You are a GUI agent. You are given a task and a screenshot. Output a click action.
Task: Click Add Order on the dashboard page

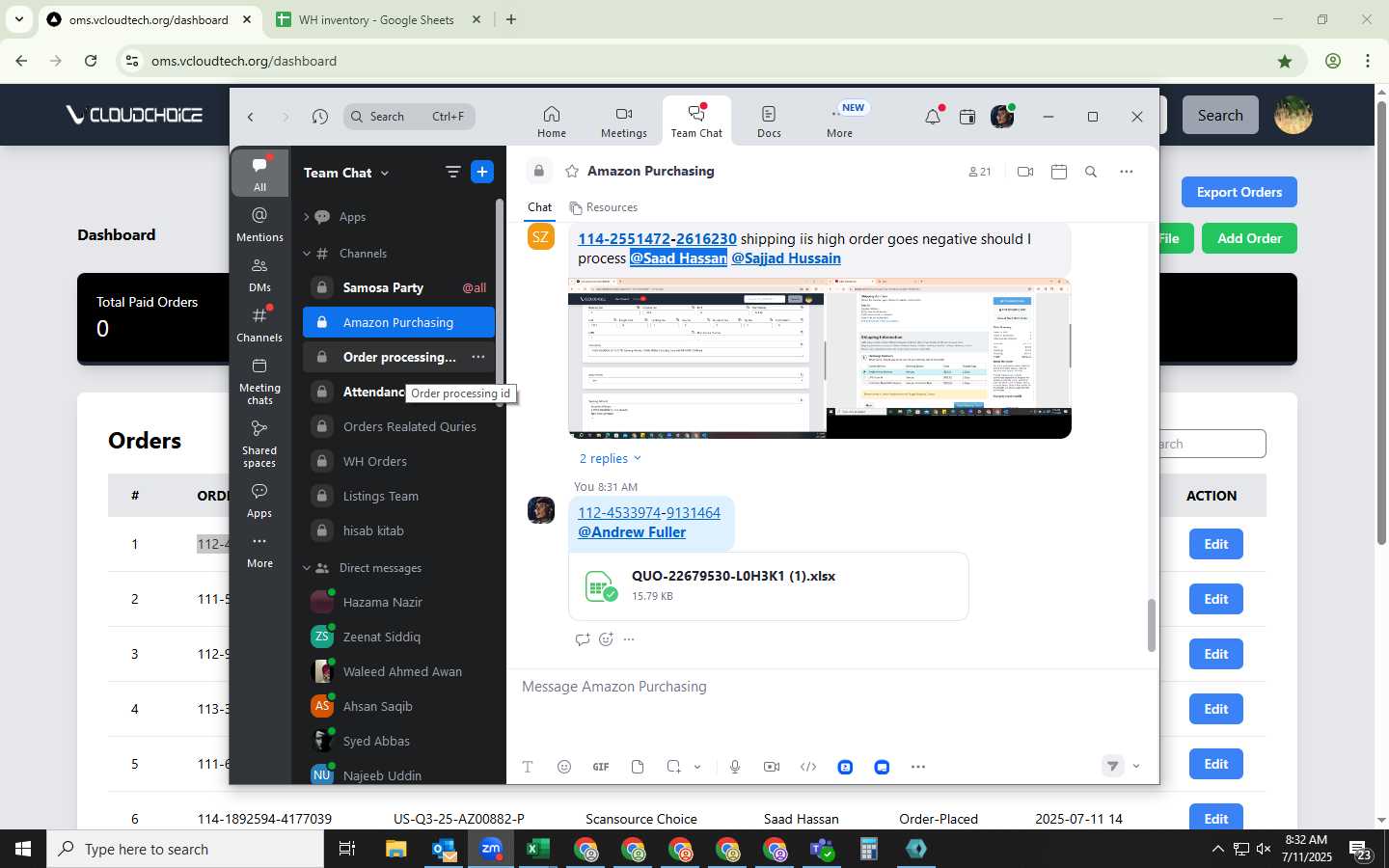(1249, 238)
